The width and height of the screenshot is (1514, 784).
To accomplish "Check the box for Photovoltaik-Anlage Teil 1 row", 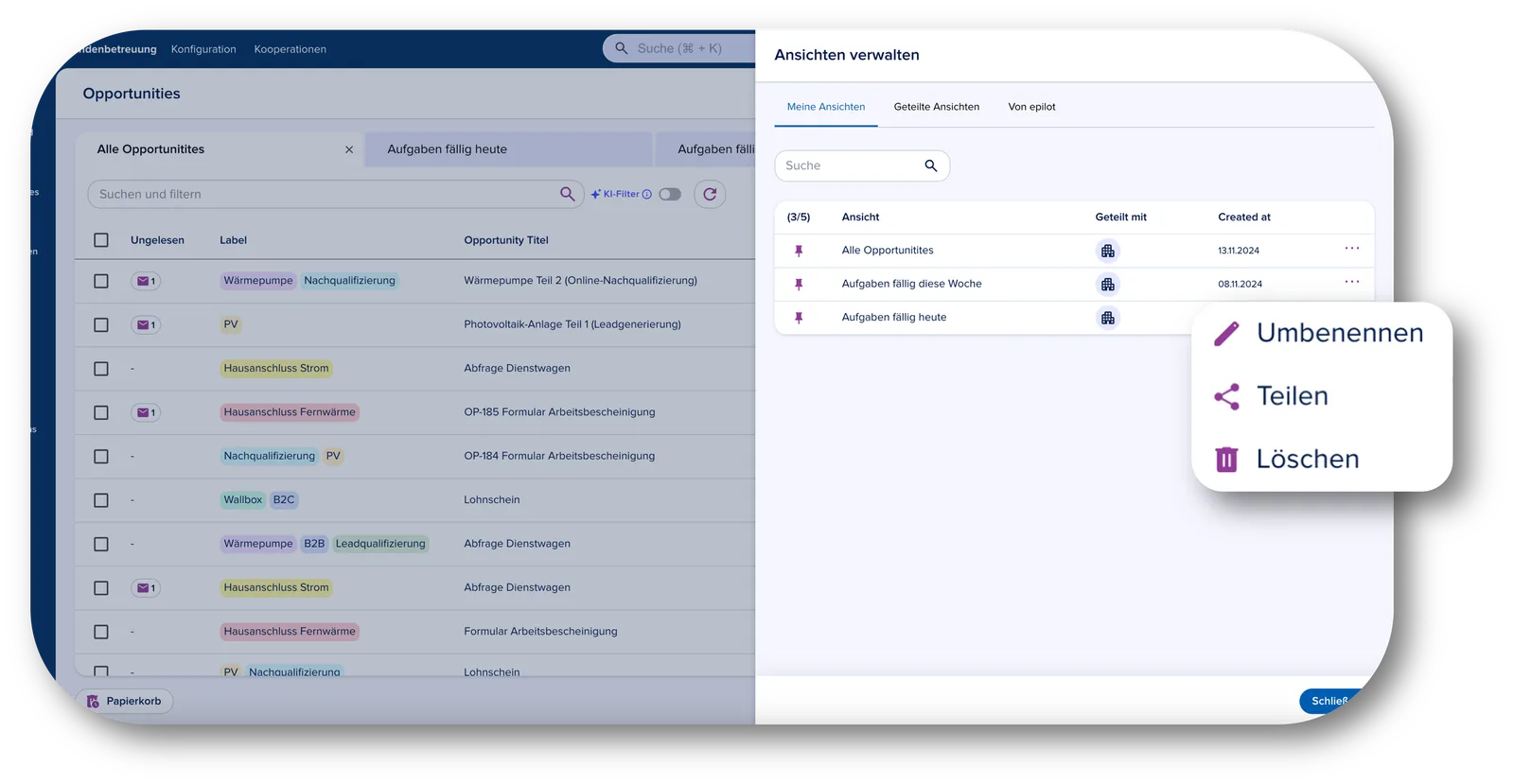I will click(x=101, y=324).
